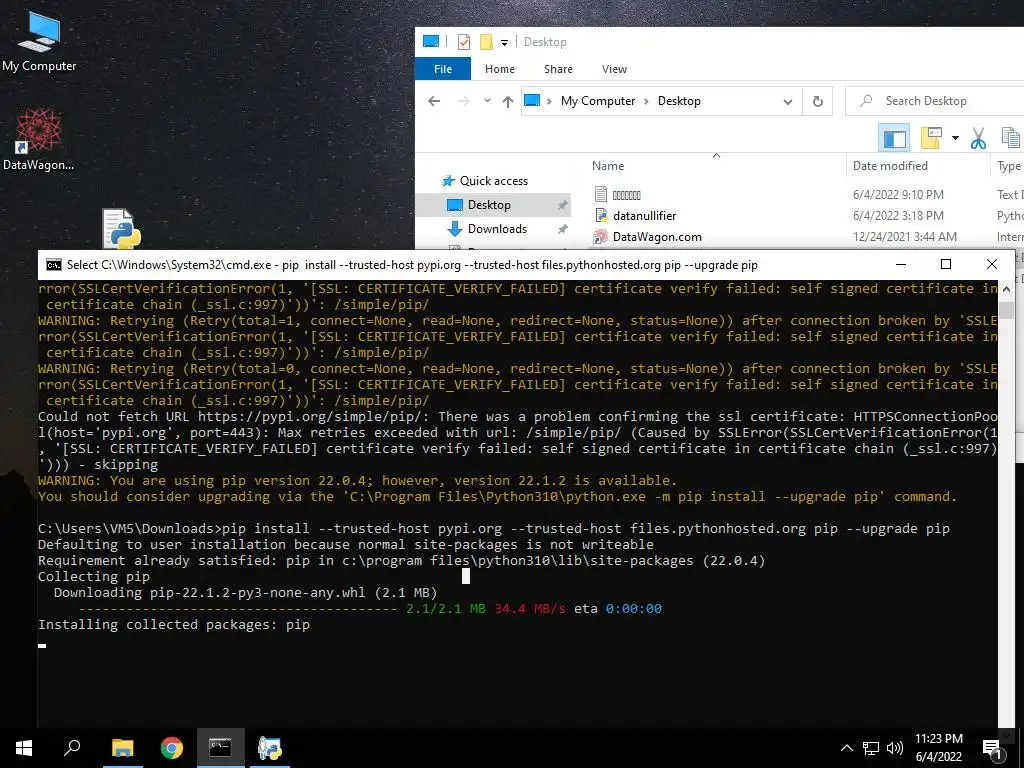This screenshot has height=768, width=1024.
Task: Open the DataWagon desktop shortcut
Action: click(39, 140)
